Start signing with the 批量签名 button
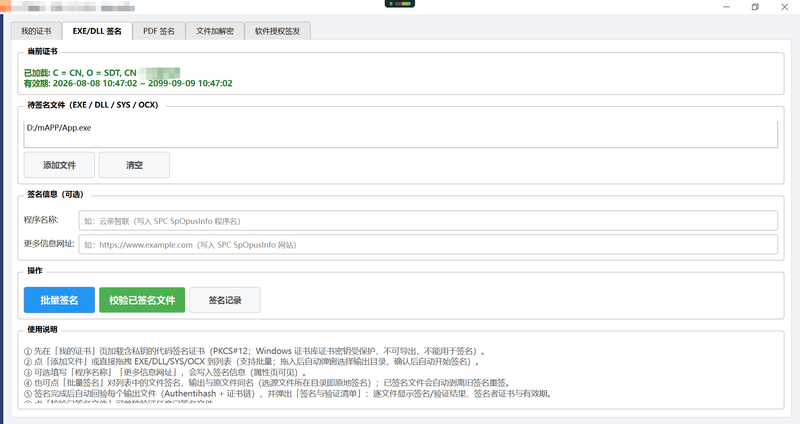 (59, 300)
